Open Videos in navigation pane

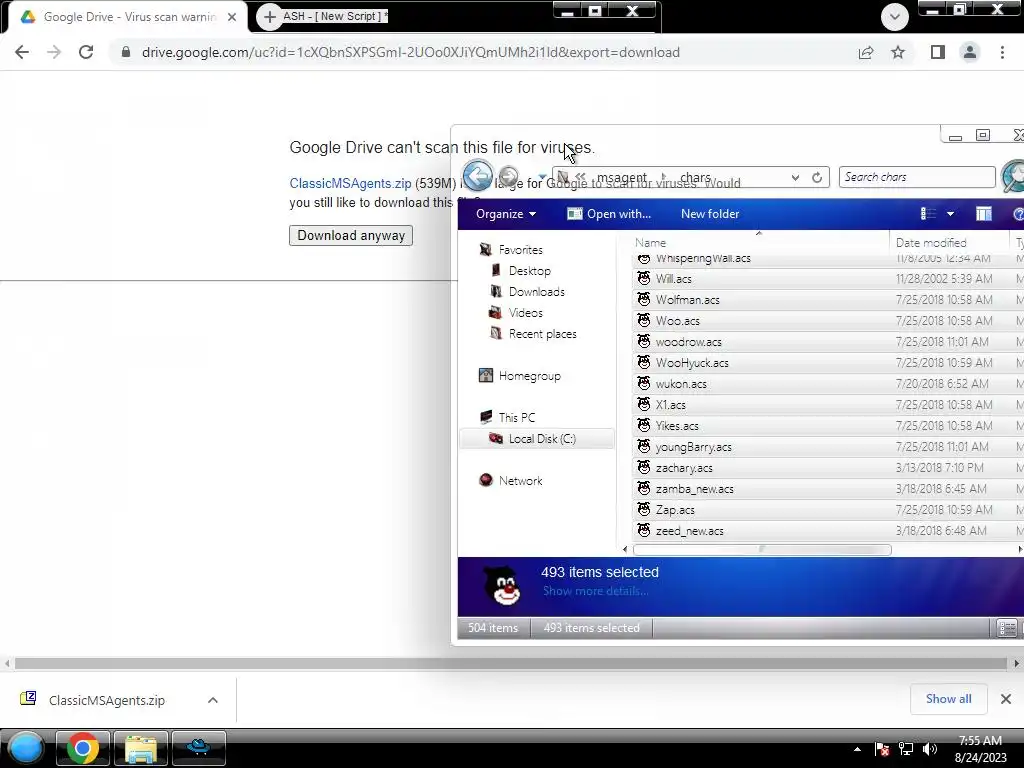526,313
